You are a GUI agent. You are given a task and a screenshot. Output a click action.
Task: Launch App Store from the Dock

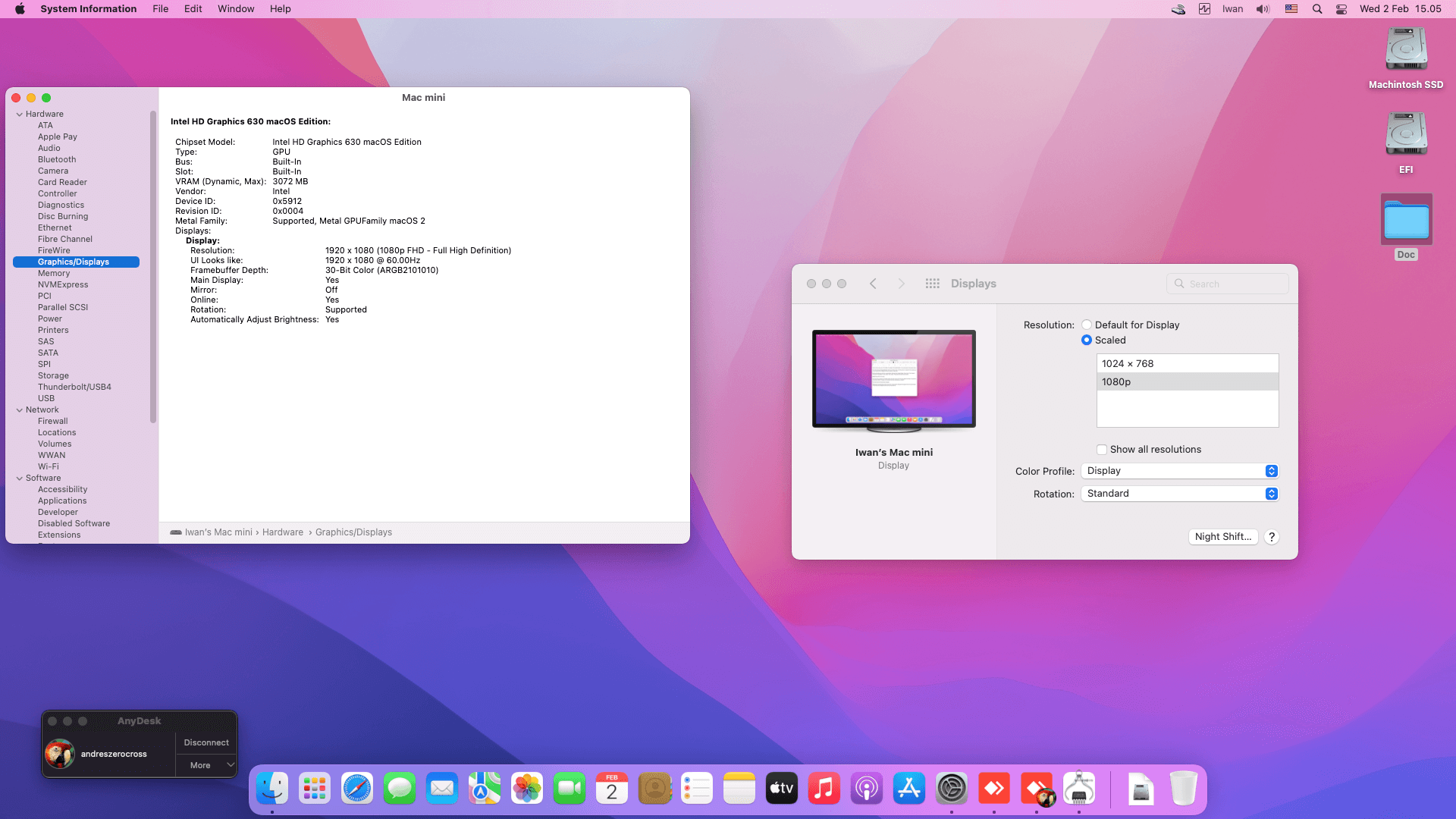pos(908,789)
